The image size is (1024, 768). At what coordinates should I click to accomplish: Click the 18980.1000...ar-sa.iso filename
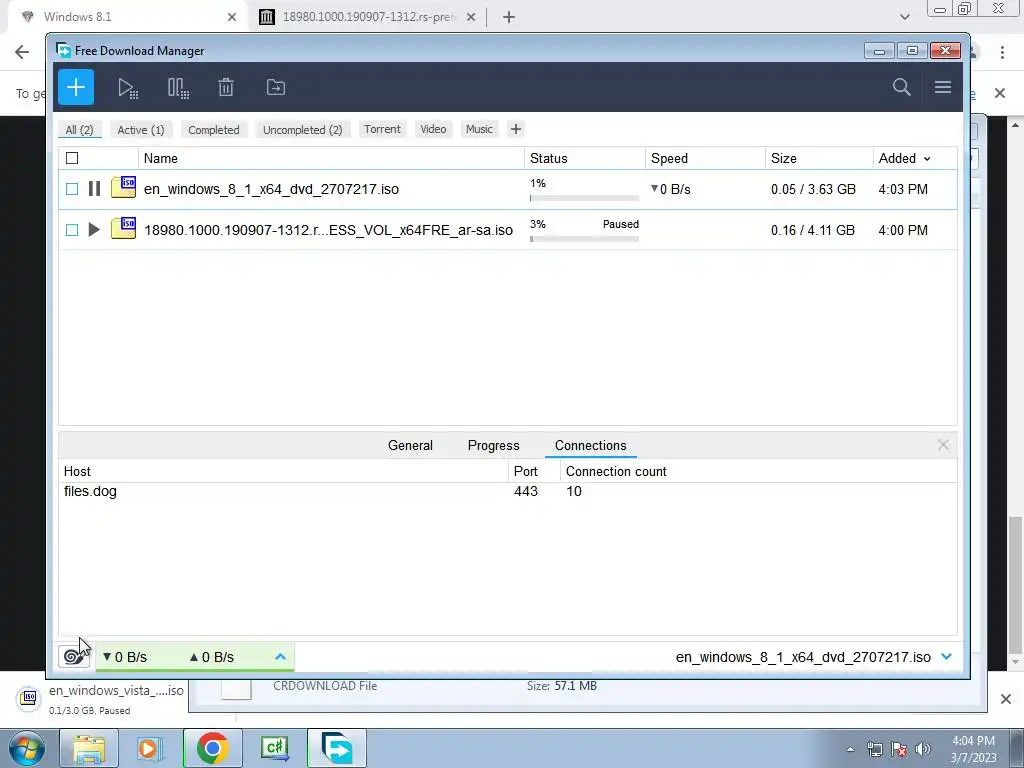pyautogui.click(x=328, y=230)
